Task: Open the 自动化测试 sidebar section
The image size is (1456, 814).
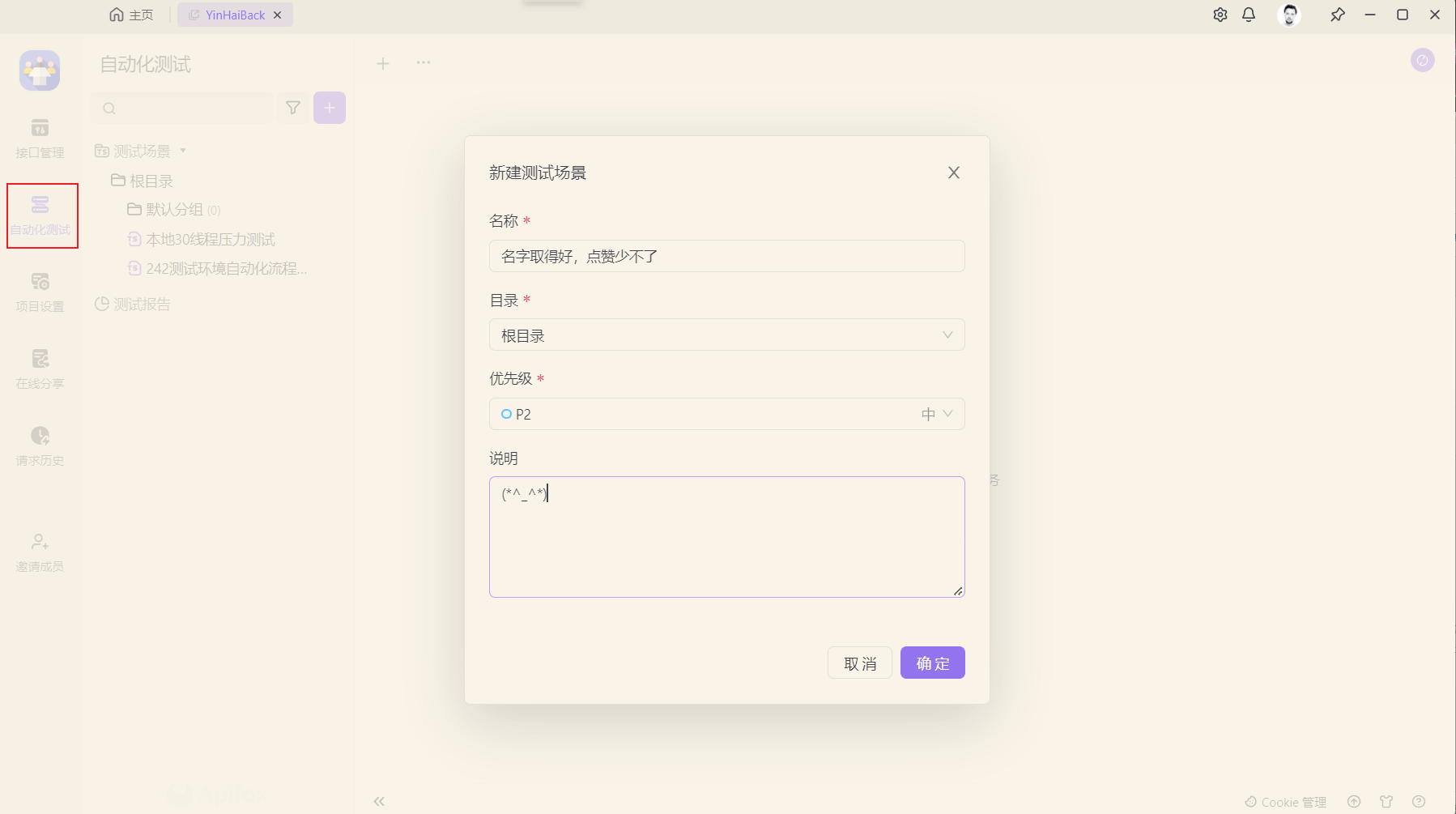Action: tap(40, 215)
